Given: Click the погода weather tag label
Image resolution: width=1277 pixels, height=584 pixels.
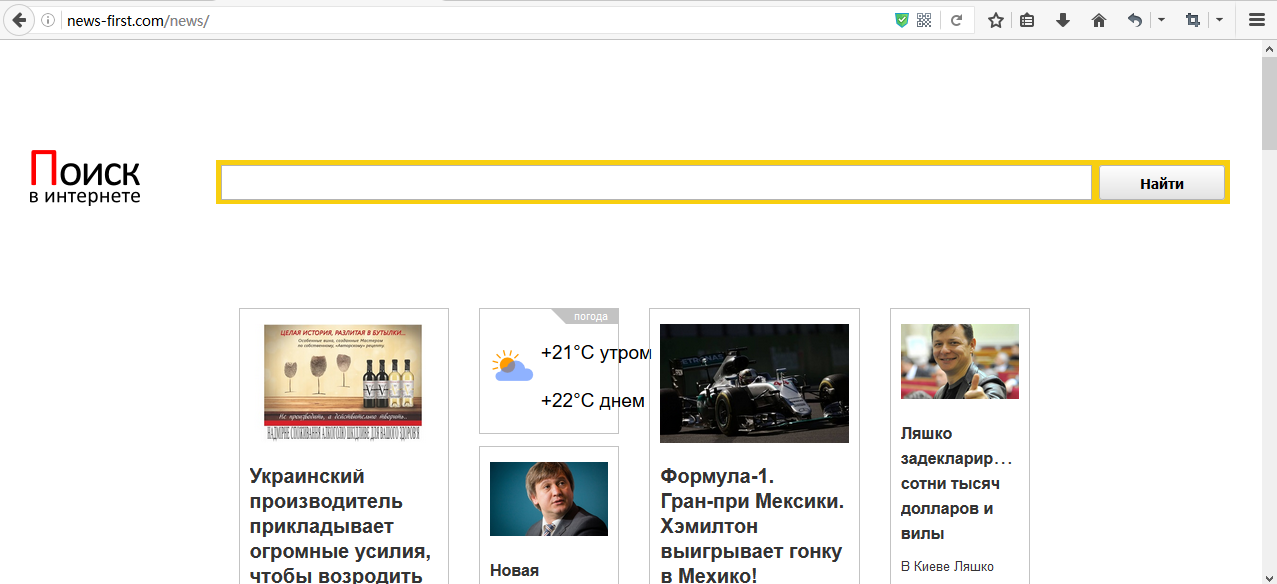Looking at the screenshot, I should tap(591, 316).
